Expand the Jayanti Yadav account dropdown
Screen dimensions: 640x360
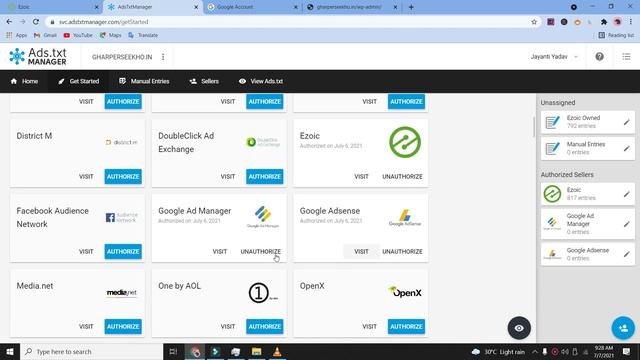point(554,57)
